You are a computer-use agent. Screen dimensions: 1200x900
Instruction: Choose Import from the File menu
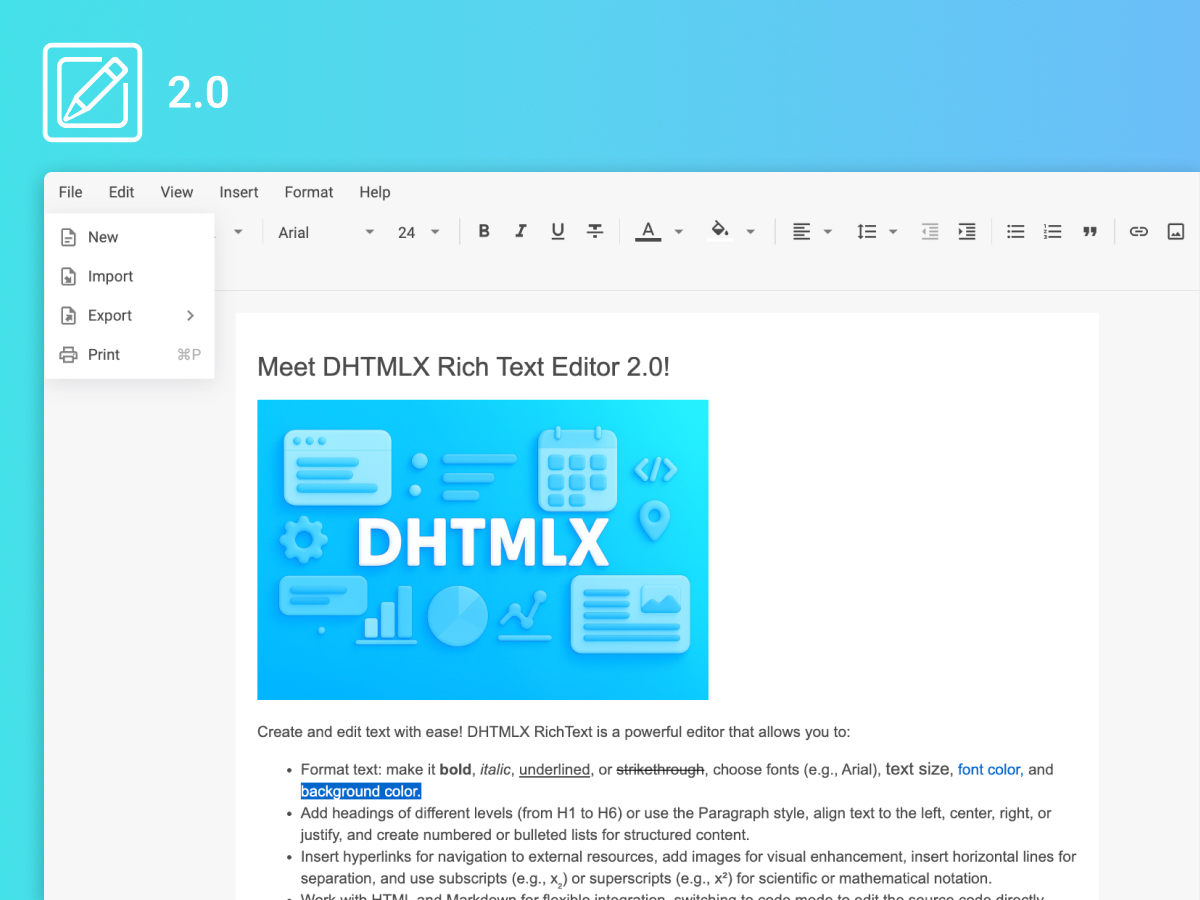click(130, 276)
